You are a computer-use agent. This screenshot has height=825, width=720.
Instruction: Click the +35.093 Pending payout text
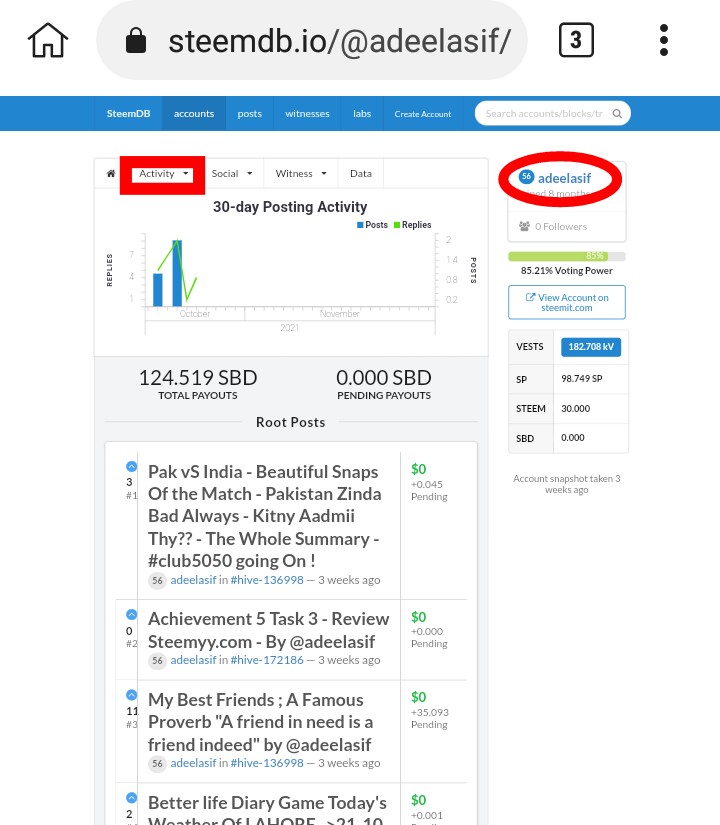[429, 718]
